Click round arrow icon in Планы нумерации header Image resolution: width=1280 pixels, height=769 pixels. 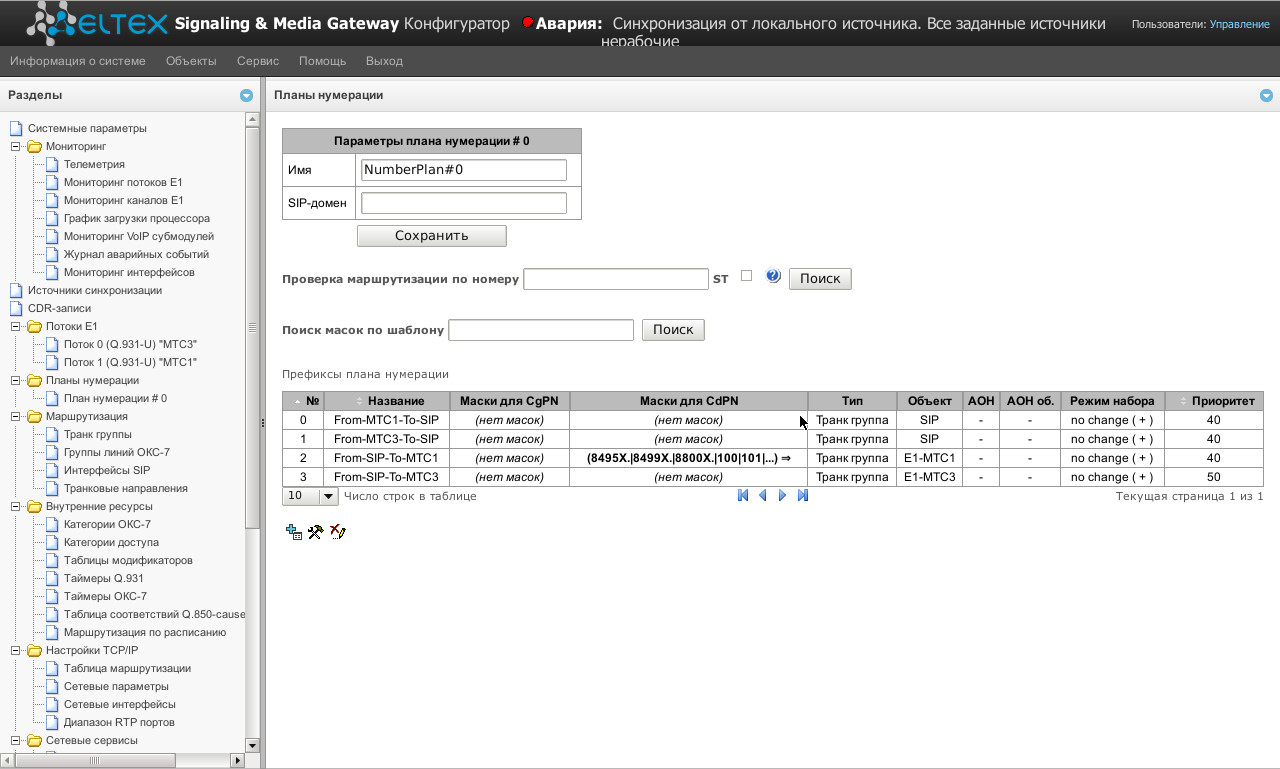(x=1266, y=96)
